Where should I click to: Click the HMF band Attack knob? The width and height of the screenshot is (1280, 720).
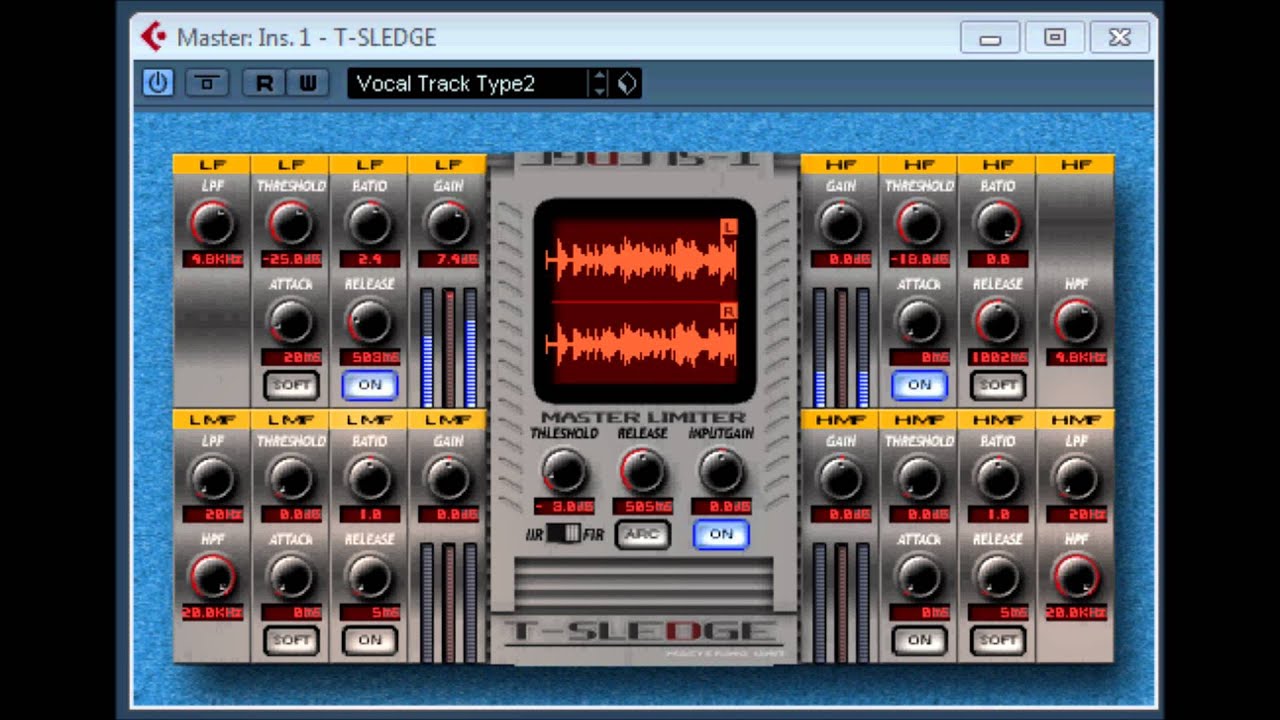coord(919,576)
